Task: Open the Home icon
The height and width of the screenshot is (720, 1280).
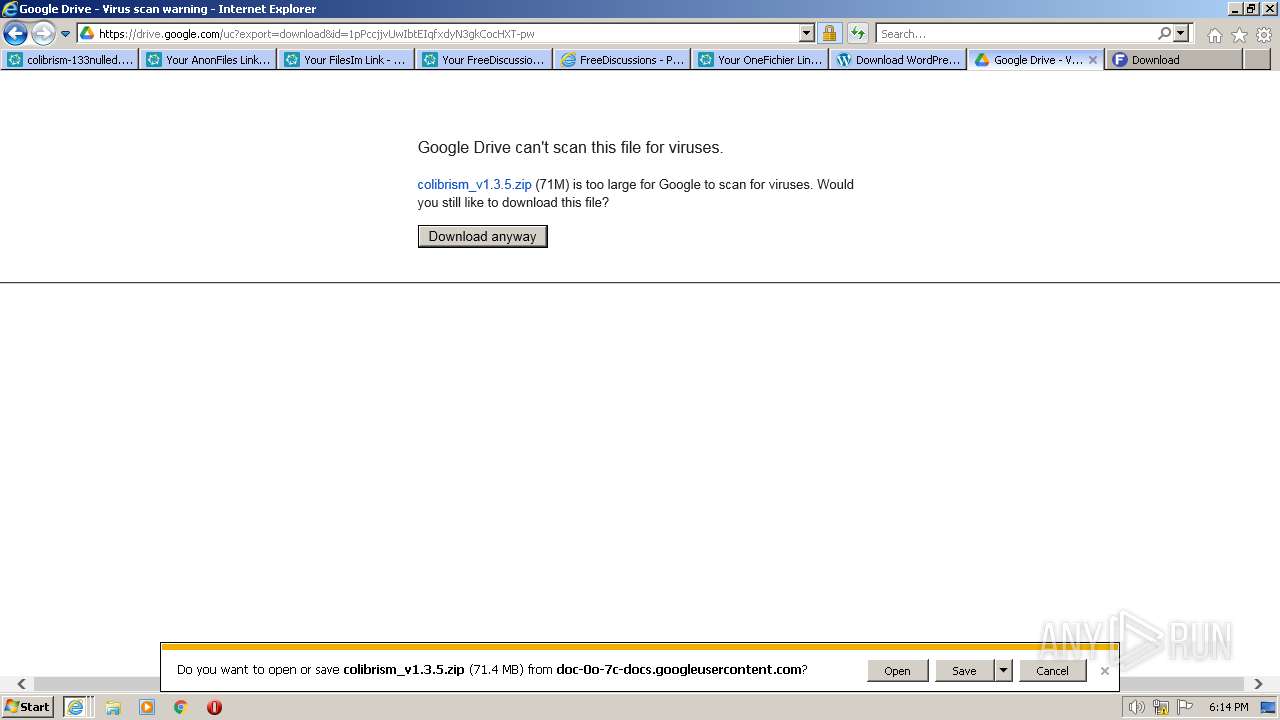Action: pos(1214,35)
